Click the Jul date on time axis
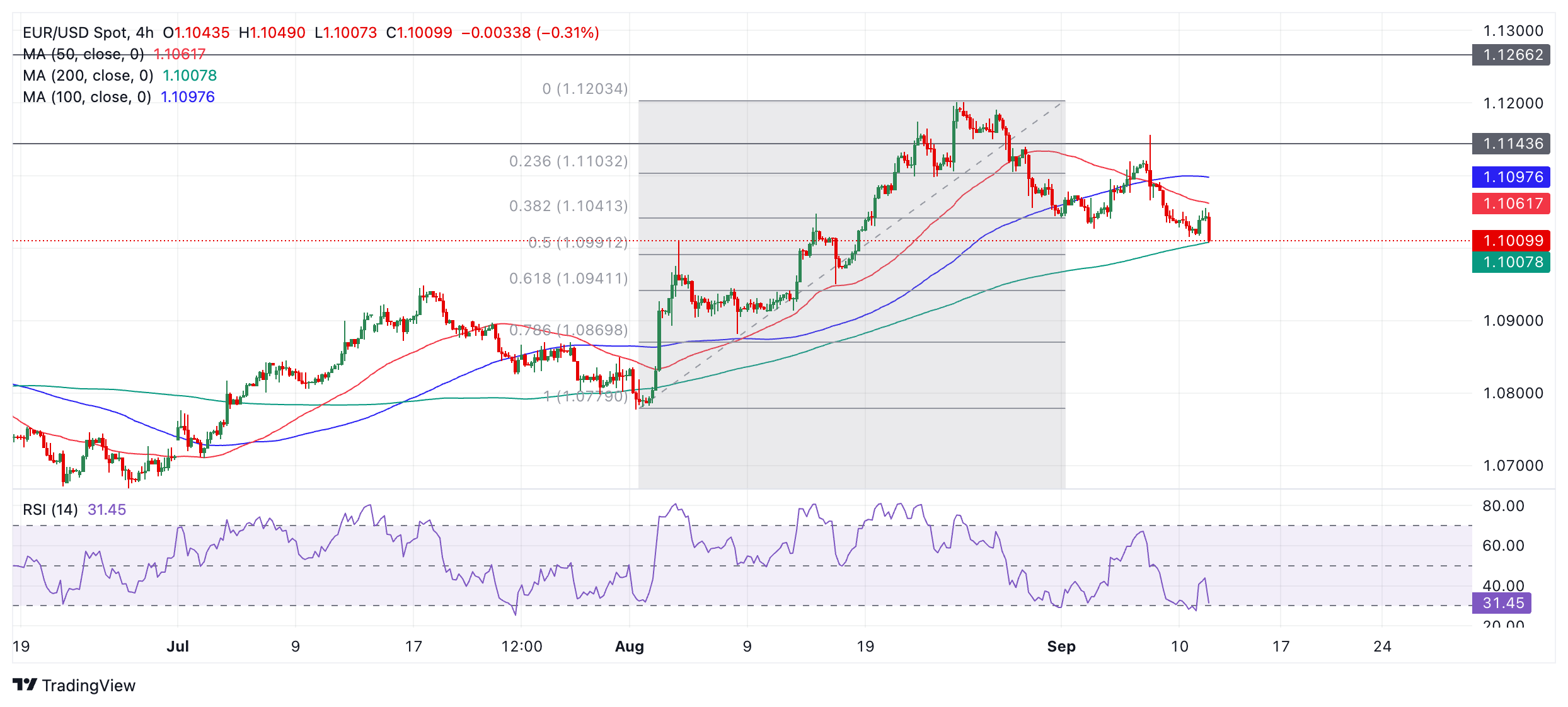The image size is (1568, 707). tap(178, 647)
